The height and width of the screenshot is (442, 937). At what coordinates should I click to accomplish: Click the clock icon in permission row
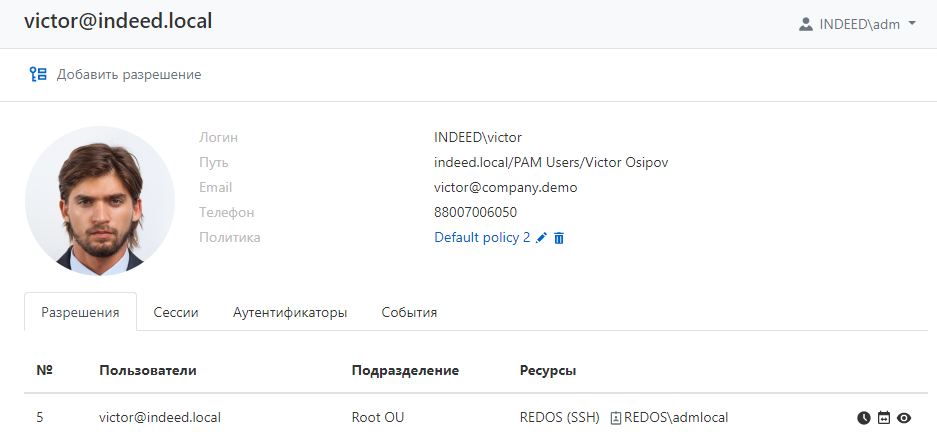pos(864,418)
